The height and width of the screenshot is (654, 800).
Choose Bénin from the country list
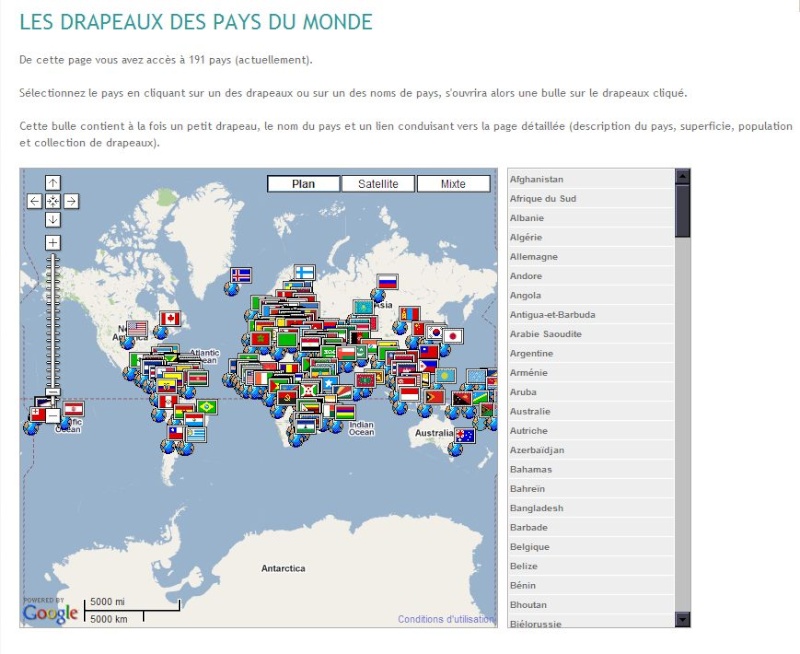pos(591,586)
